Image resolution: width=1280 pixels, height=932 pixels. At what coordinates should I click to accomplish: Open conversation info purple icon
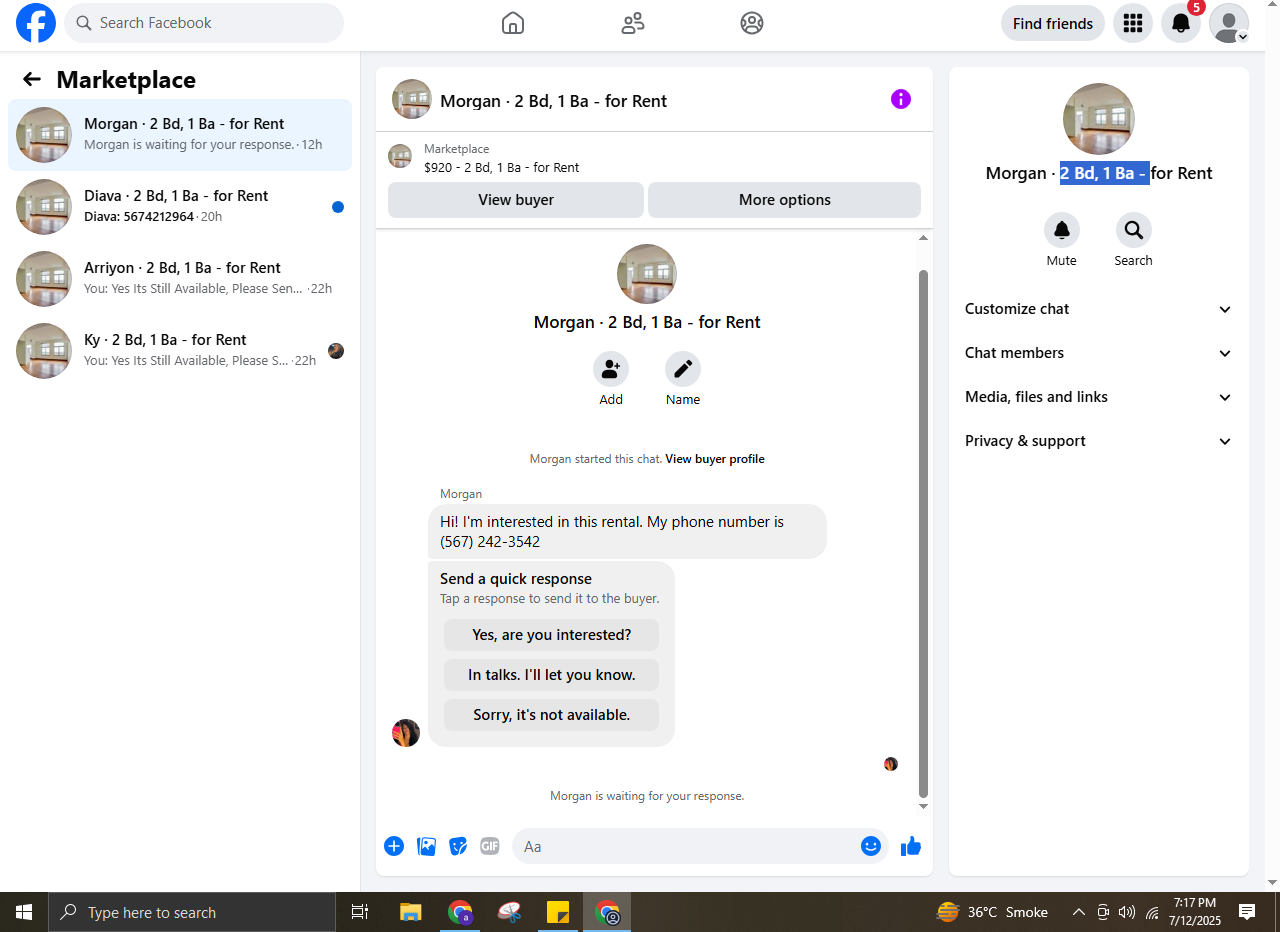tap(901, 99)
